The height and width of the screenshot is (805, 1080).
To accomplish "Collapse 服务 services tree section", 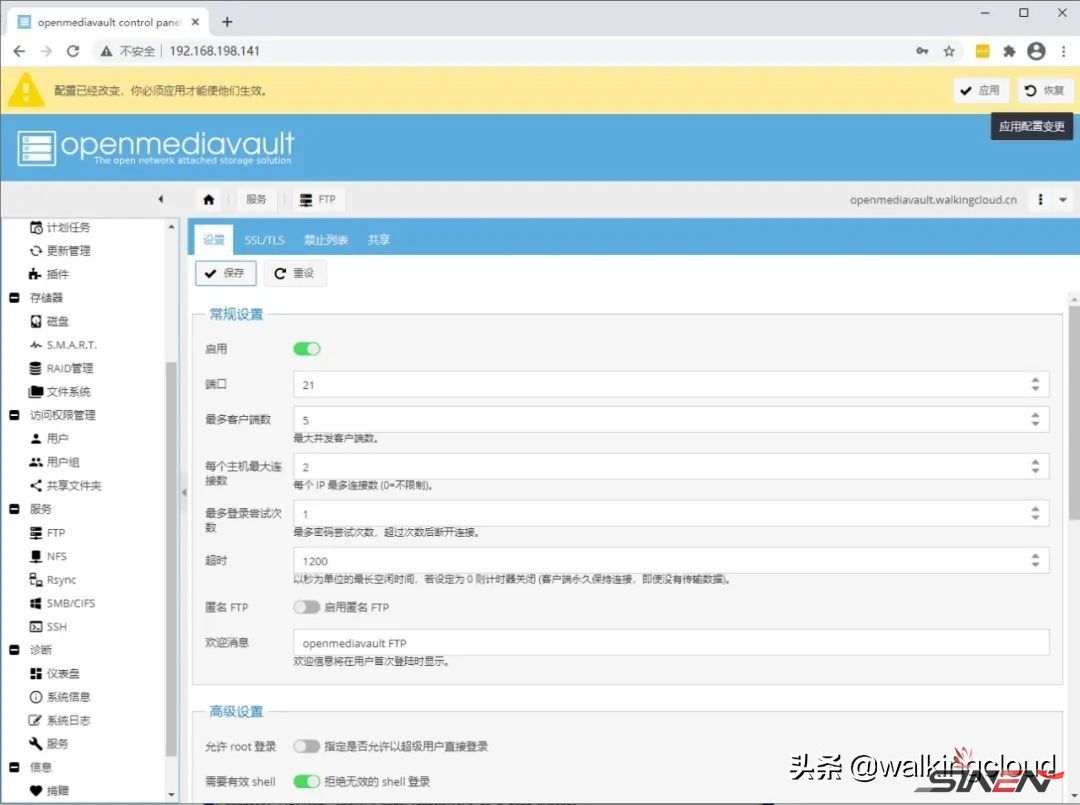I will click(14, 509).
